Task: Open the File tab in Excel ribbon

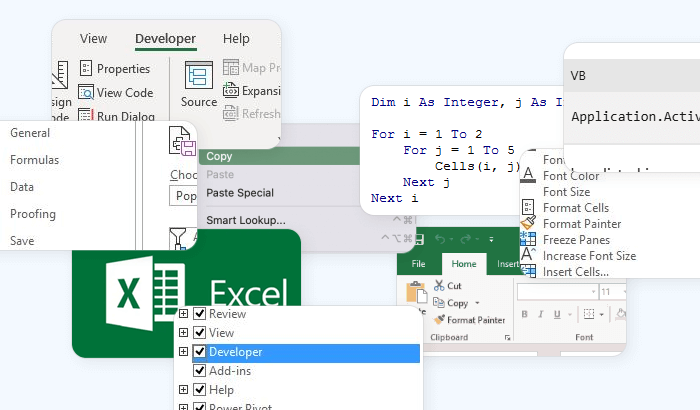Action: click(x=418, y=264)
